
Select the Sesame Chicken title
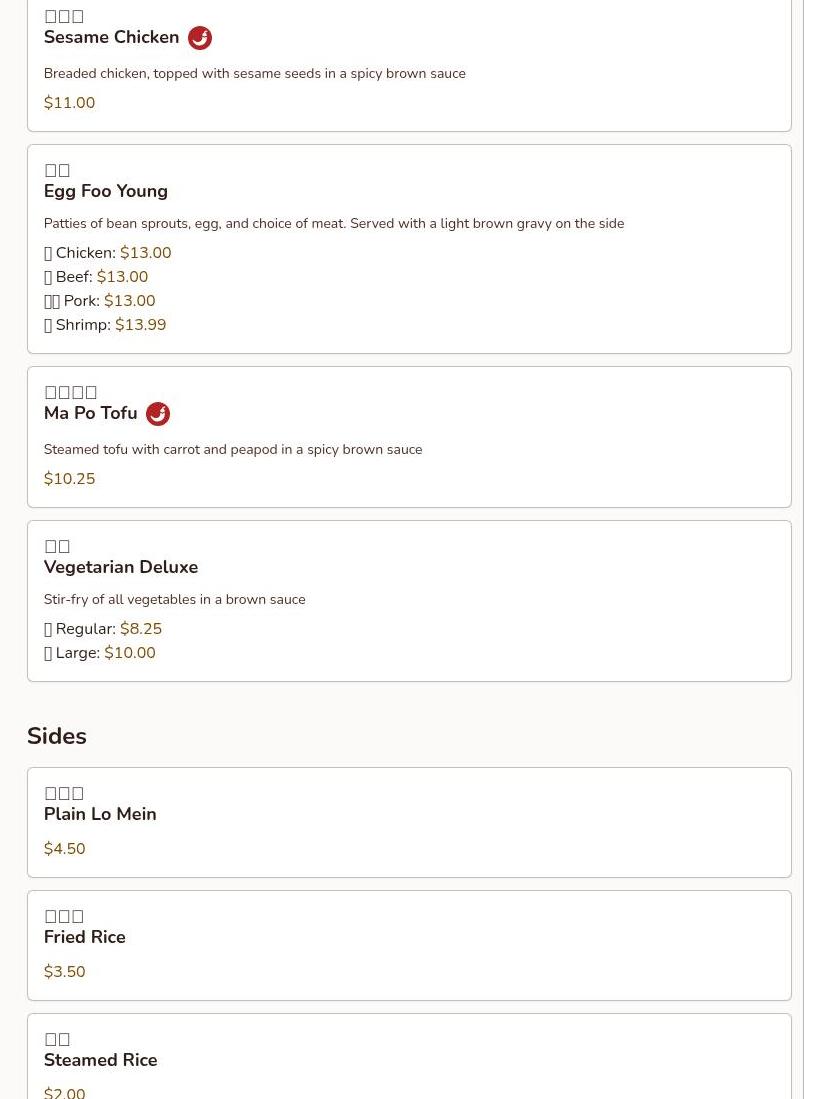[x=111, y=37]
